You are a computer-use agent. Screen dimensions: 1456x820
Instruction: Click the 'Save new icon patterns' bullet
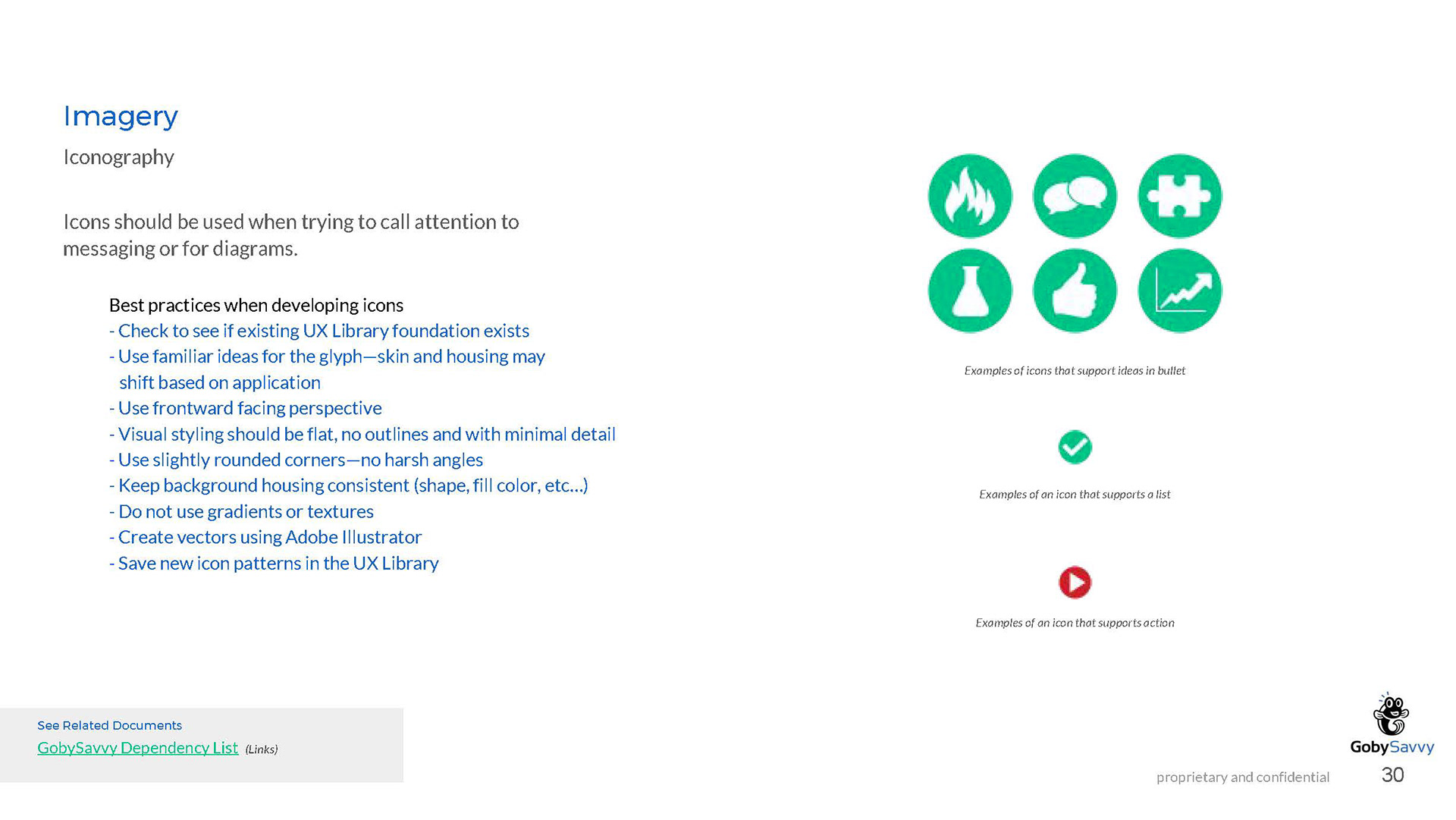coord(274,563)
